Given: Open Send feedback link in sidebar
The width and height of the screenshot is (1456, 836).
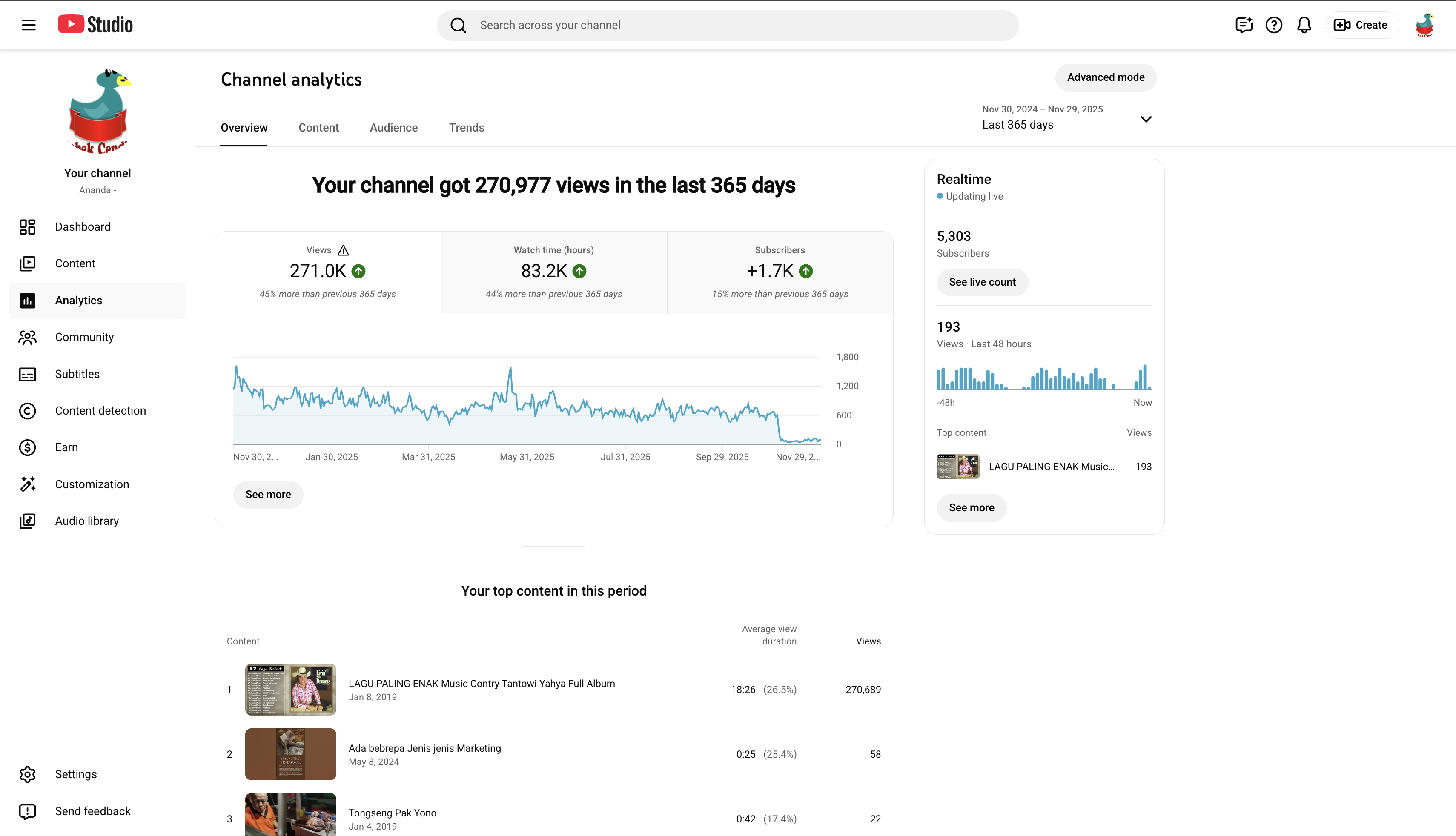Looking at the screenshot, I should click(x=97, y=811).
